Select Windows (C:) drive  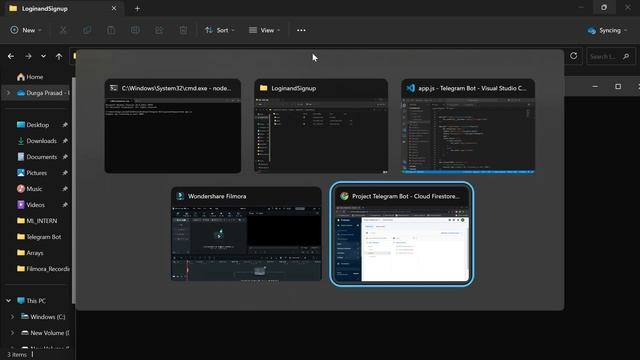43,317
